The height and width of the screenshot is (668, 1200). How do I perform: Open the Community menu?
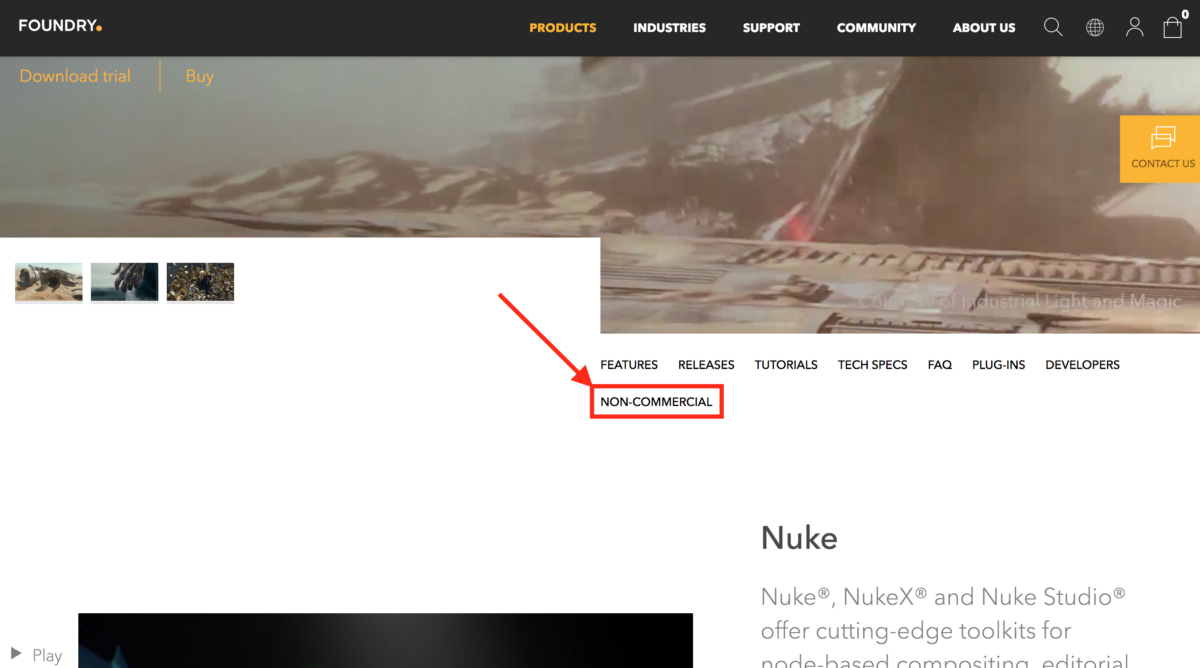click(876, 28)
